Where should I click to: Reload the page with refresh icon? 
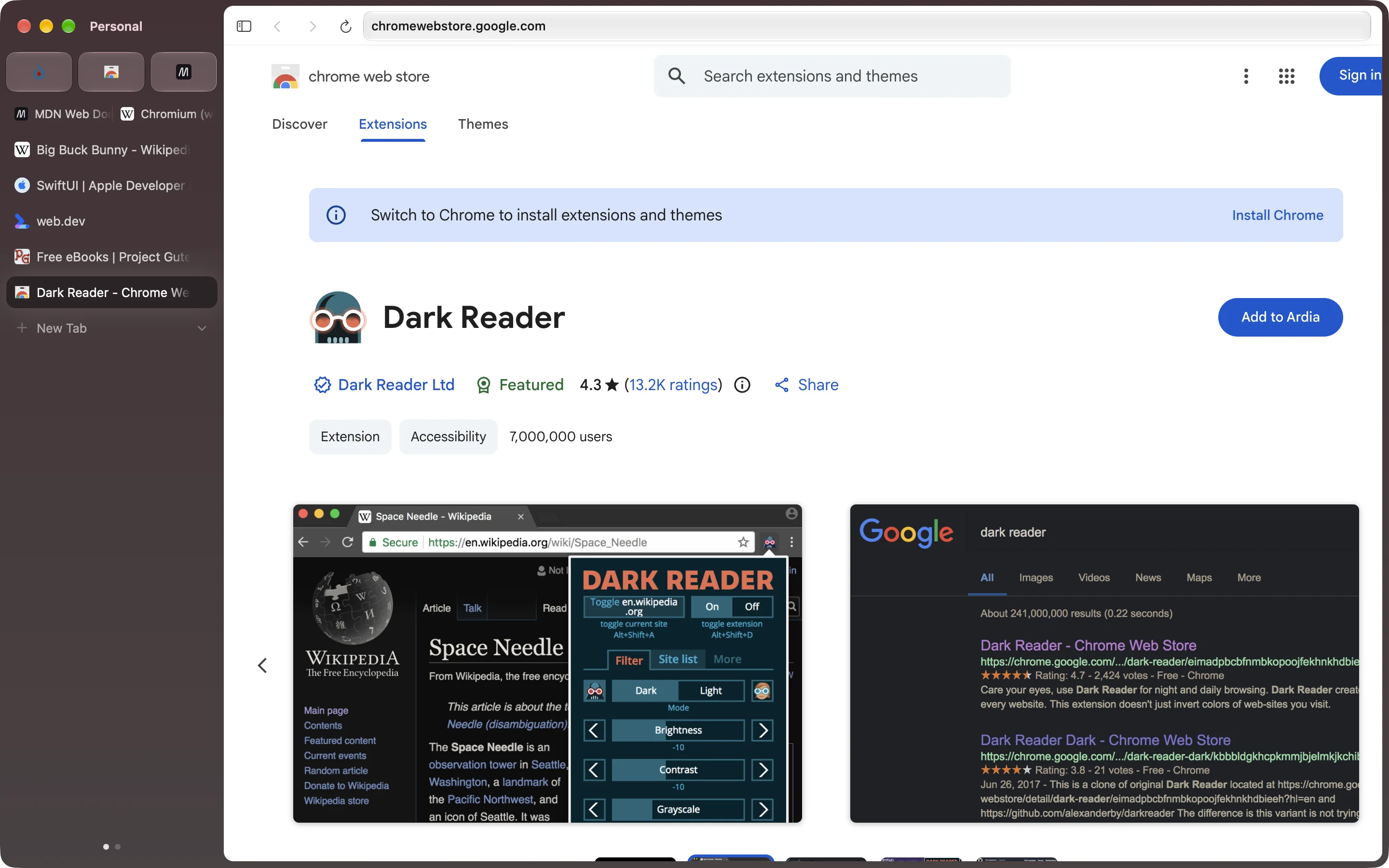(x=345, y=26)
